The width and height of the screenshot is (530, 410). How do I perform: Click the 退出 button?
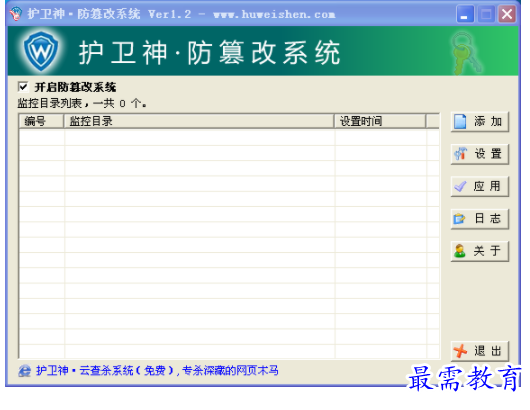click(x=480, y=351)
